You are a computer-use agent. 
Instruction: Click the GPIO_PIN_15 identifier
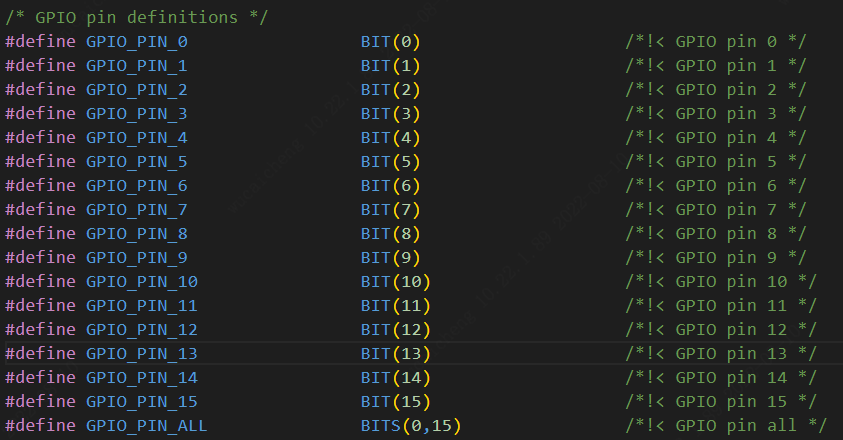pyautogui.click(x=141, y=402)
